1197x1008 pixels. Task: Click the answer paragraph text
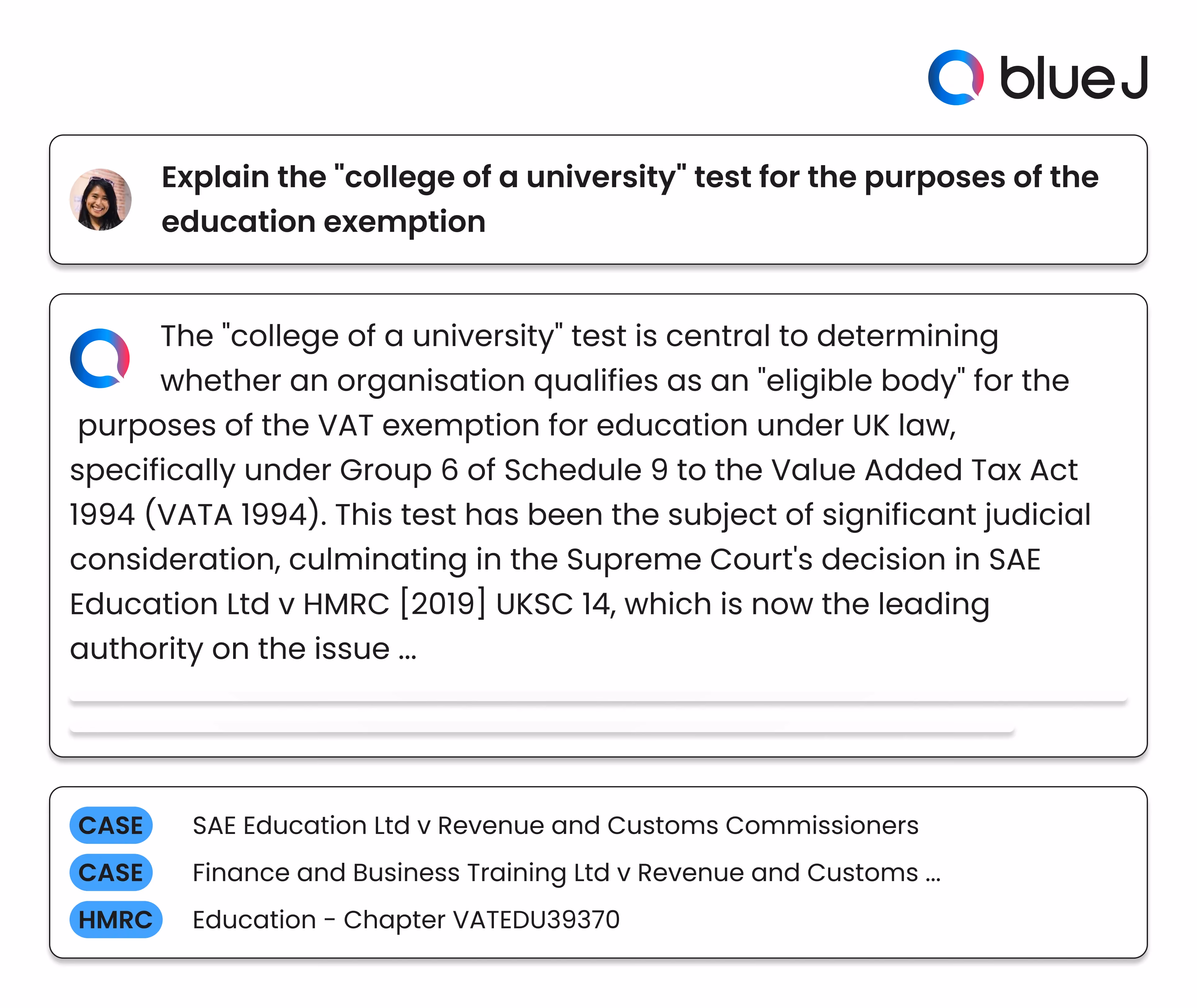click(580, 492)
